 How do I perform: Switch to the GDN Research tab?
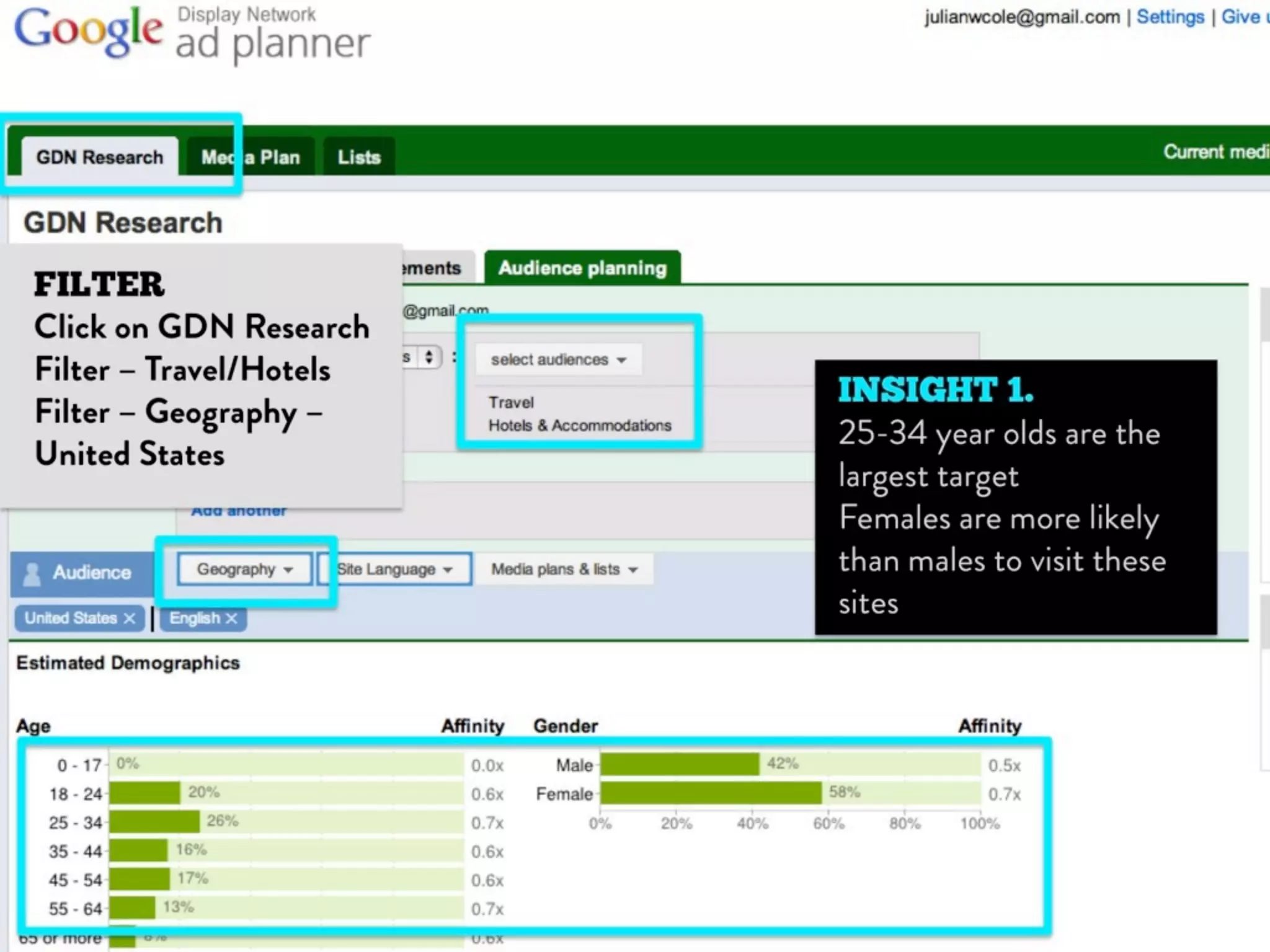[x=99, y=157]
